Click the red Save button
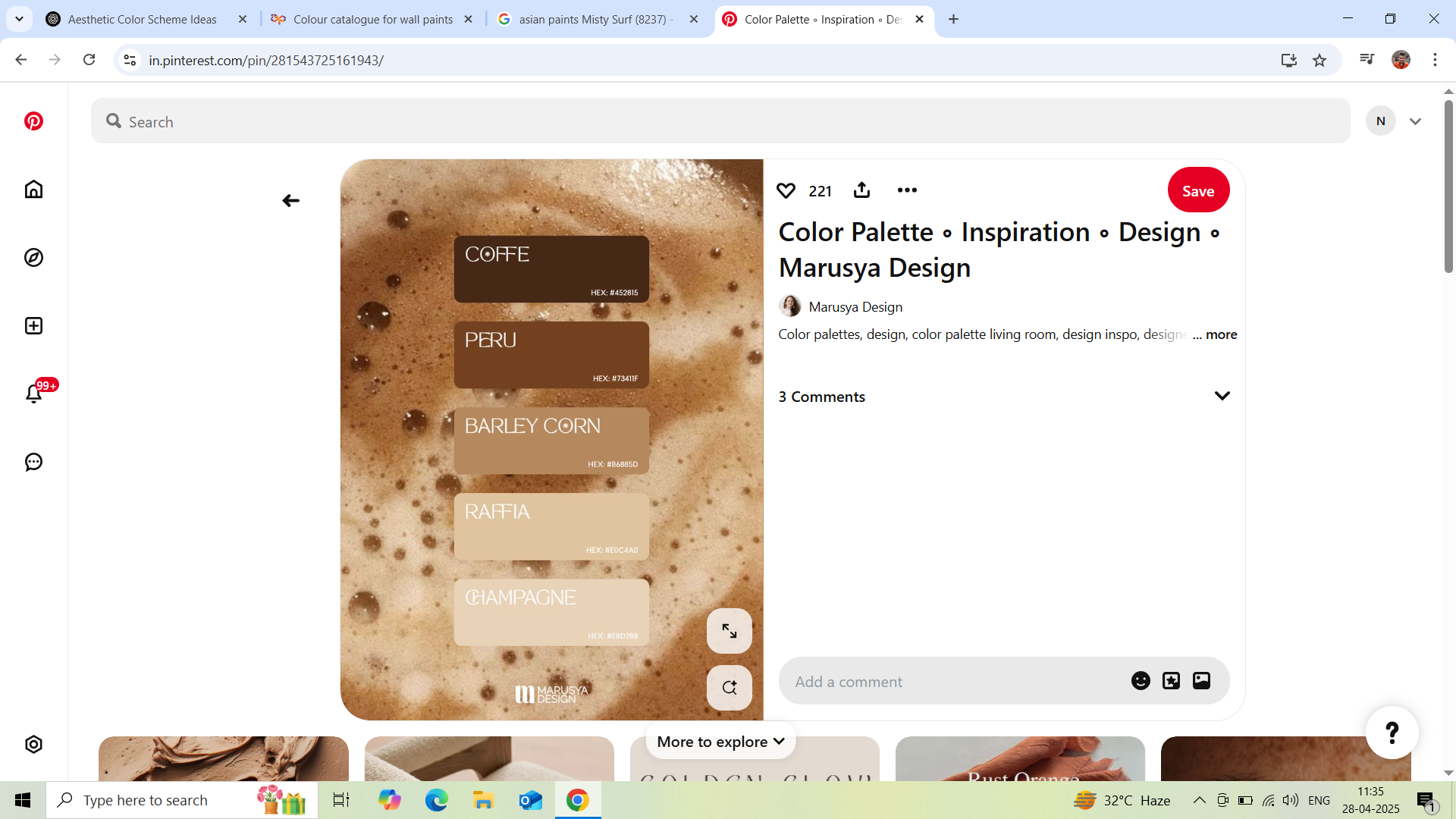1456x819 pixels. tap(1198, 190)
